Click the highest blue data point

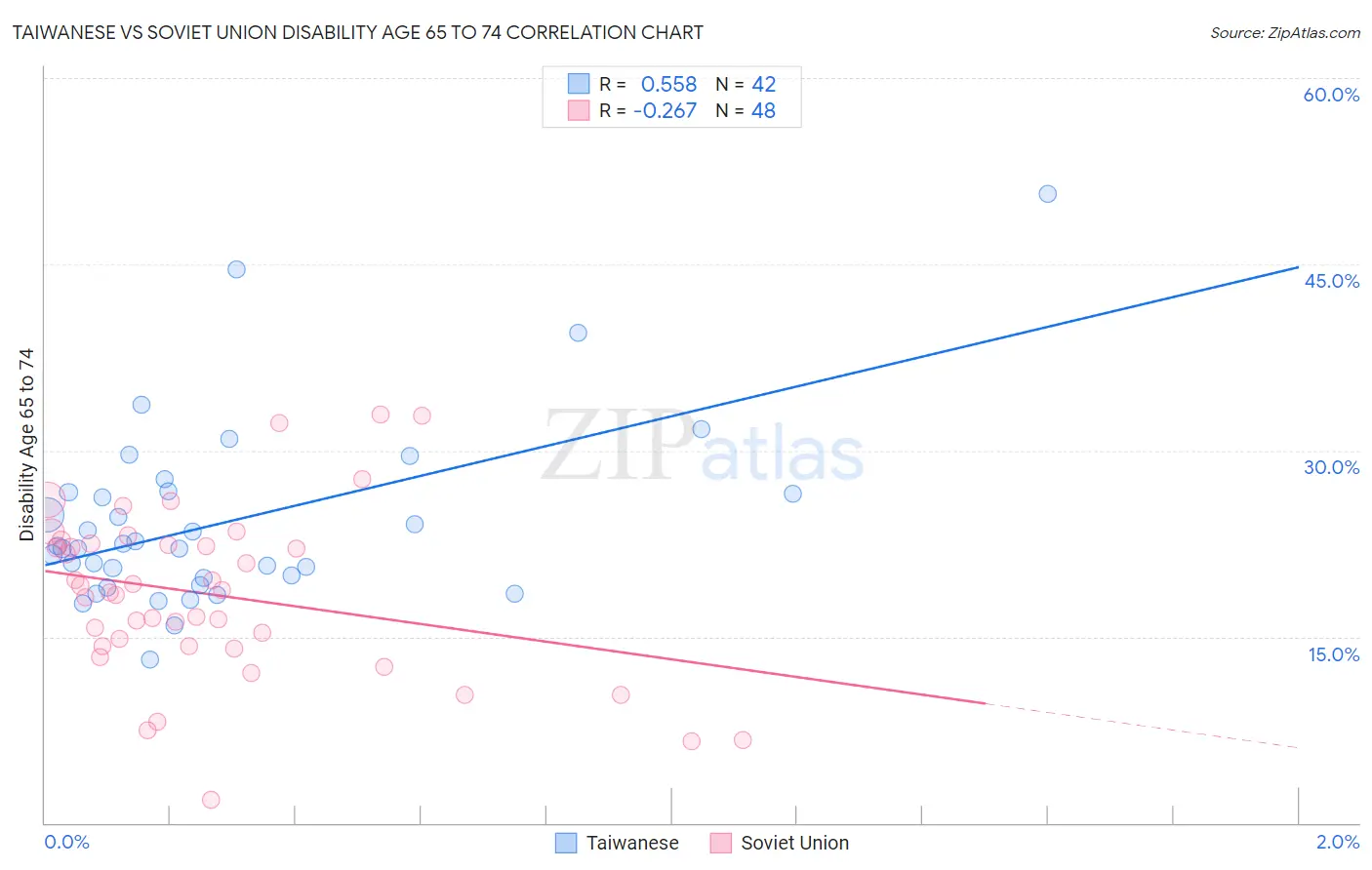1047,194
